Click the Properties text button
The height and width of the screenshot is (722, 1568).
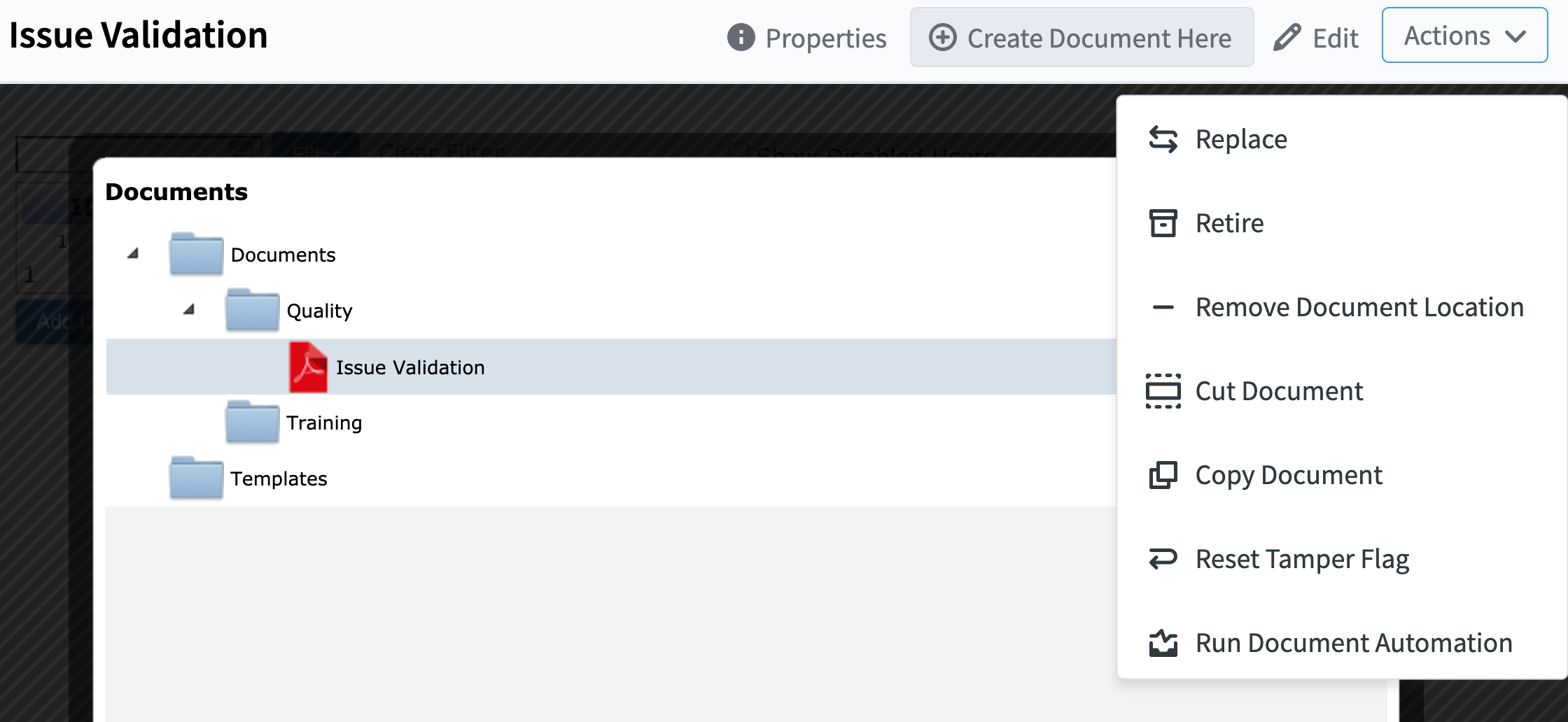click(x=825, y=38)
